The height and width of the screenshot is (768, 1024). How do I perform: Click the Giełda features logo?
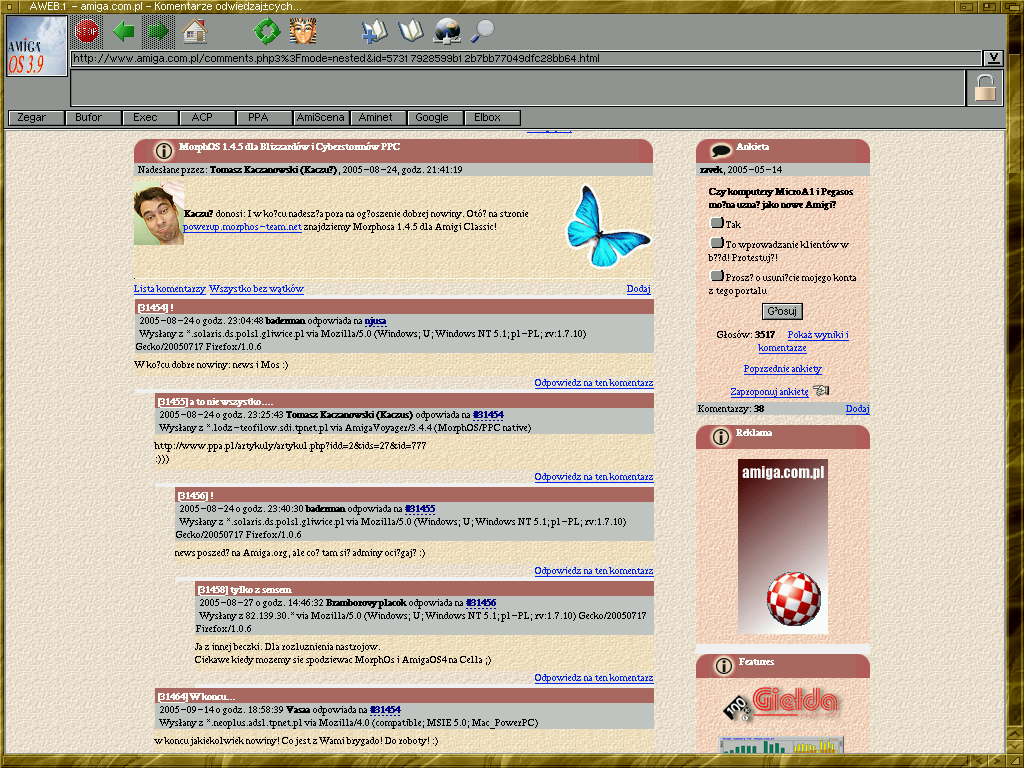coord(782,704)
